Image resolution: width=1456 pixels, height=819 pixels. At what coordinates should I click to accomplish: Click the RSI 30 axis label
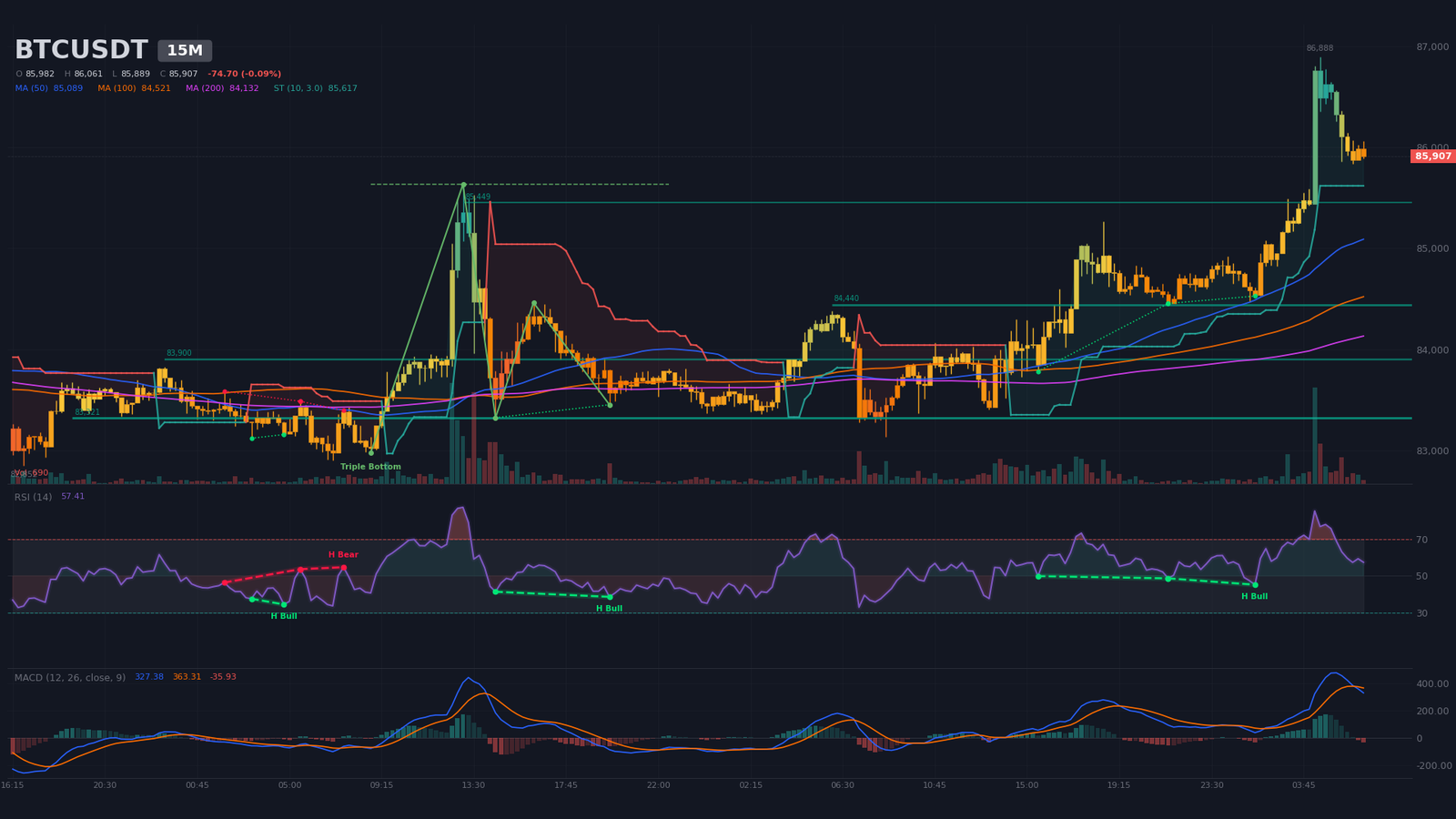click(x=1421, y=613)
